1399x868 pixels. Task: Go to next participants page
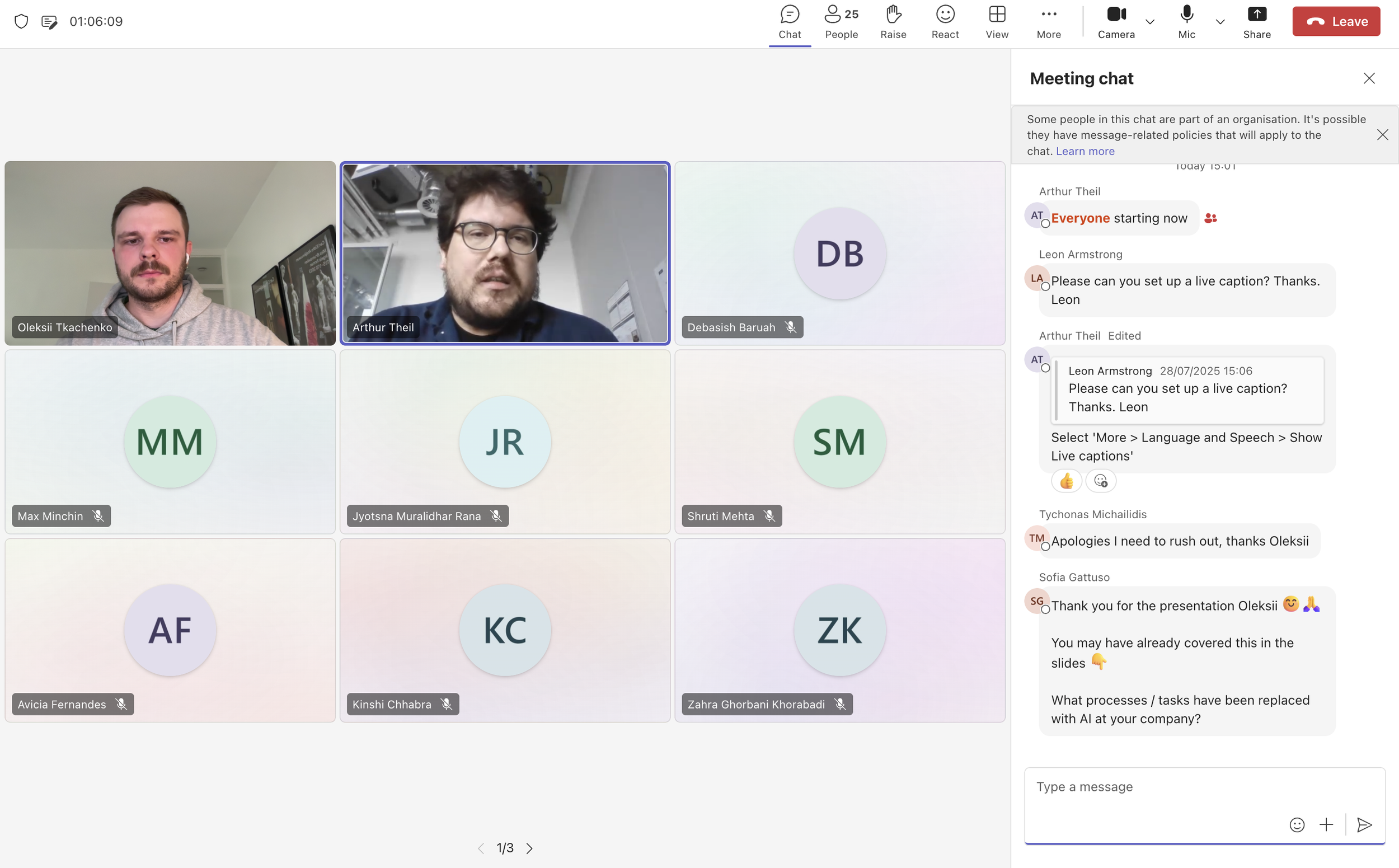click(529, 848)
